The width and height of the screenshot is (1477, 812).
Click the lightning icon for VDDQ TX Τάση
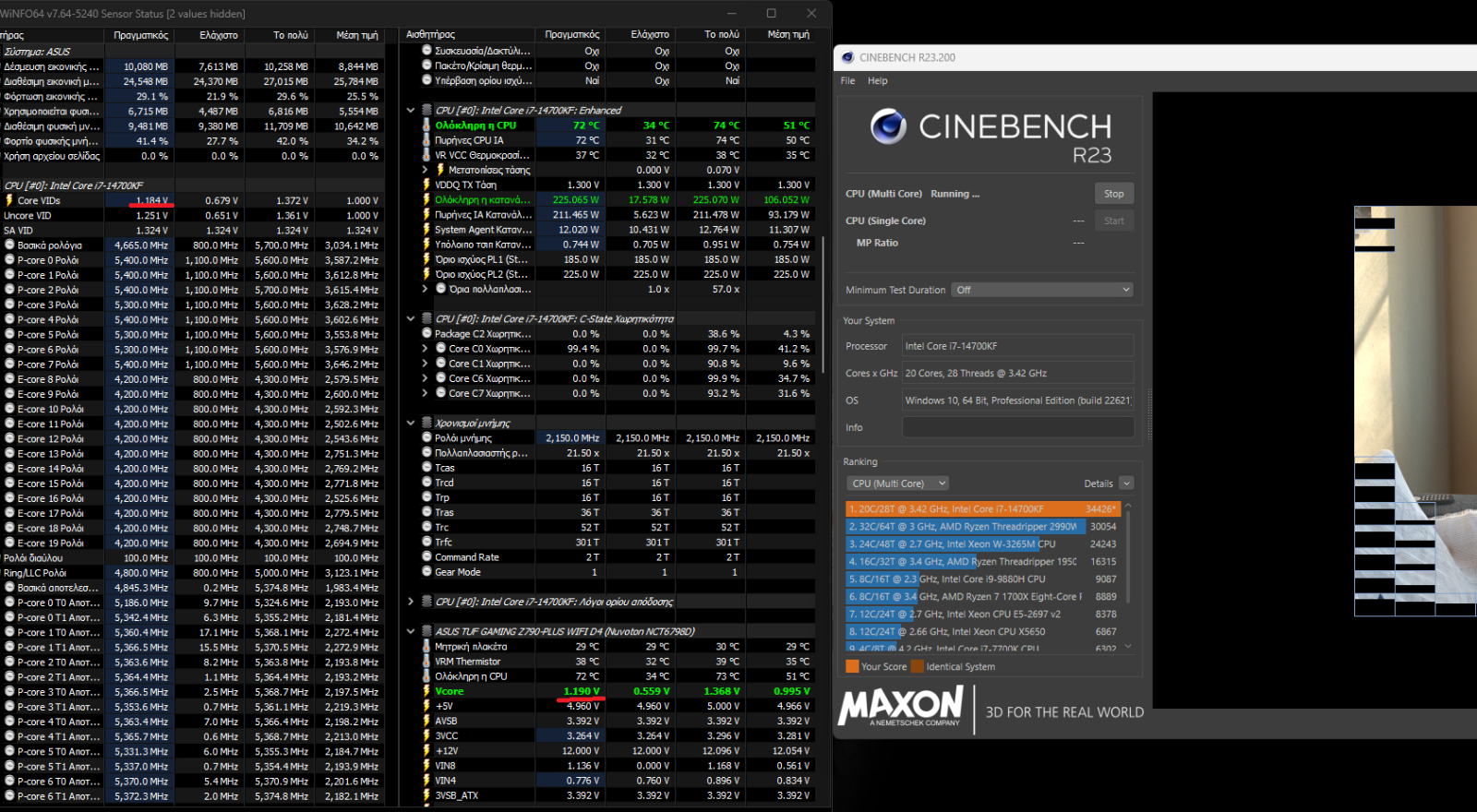(426, 185)
